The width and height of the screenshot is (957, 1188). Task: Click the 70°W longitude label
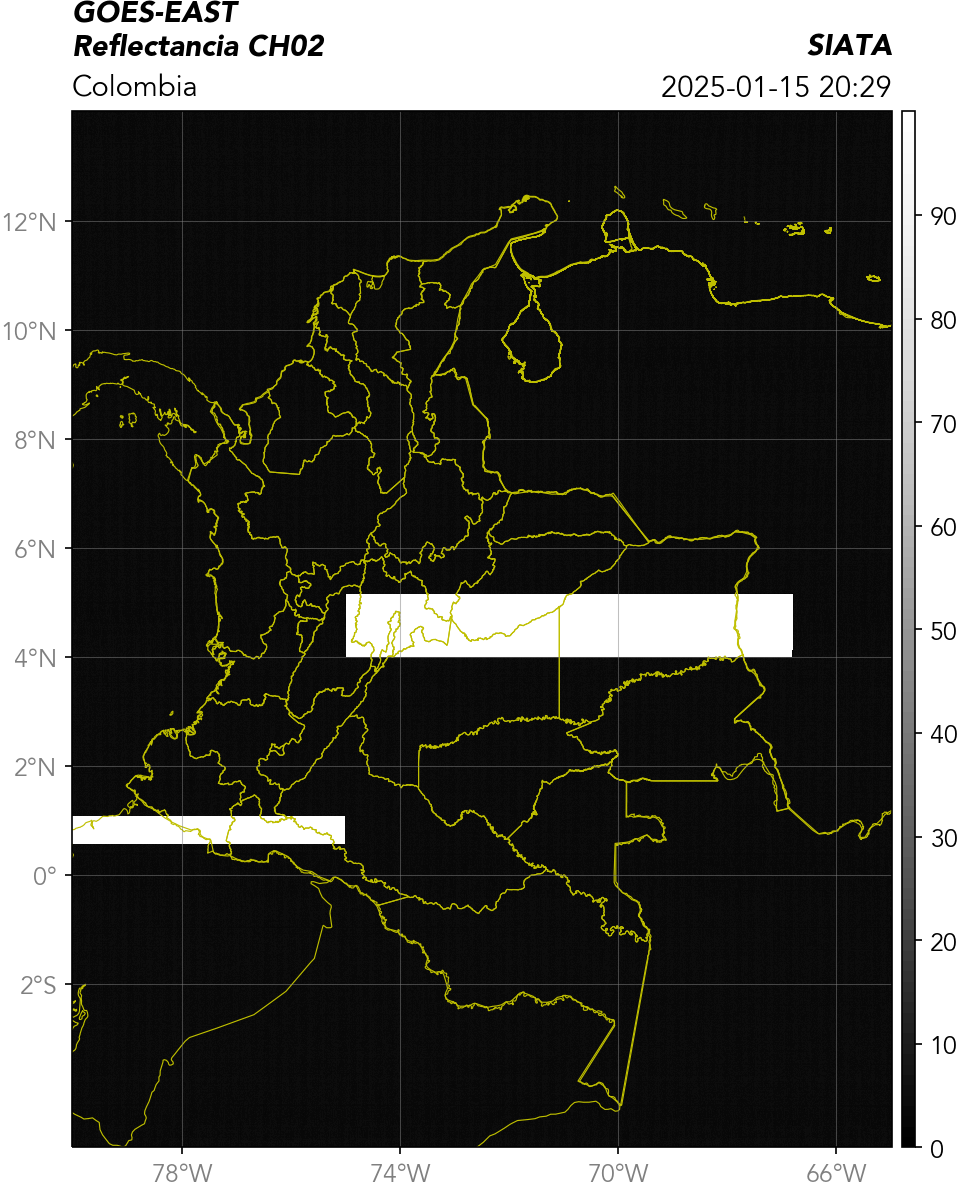pos(618,1173)
